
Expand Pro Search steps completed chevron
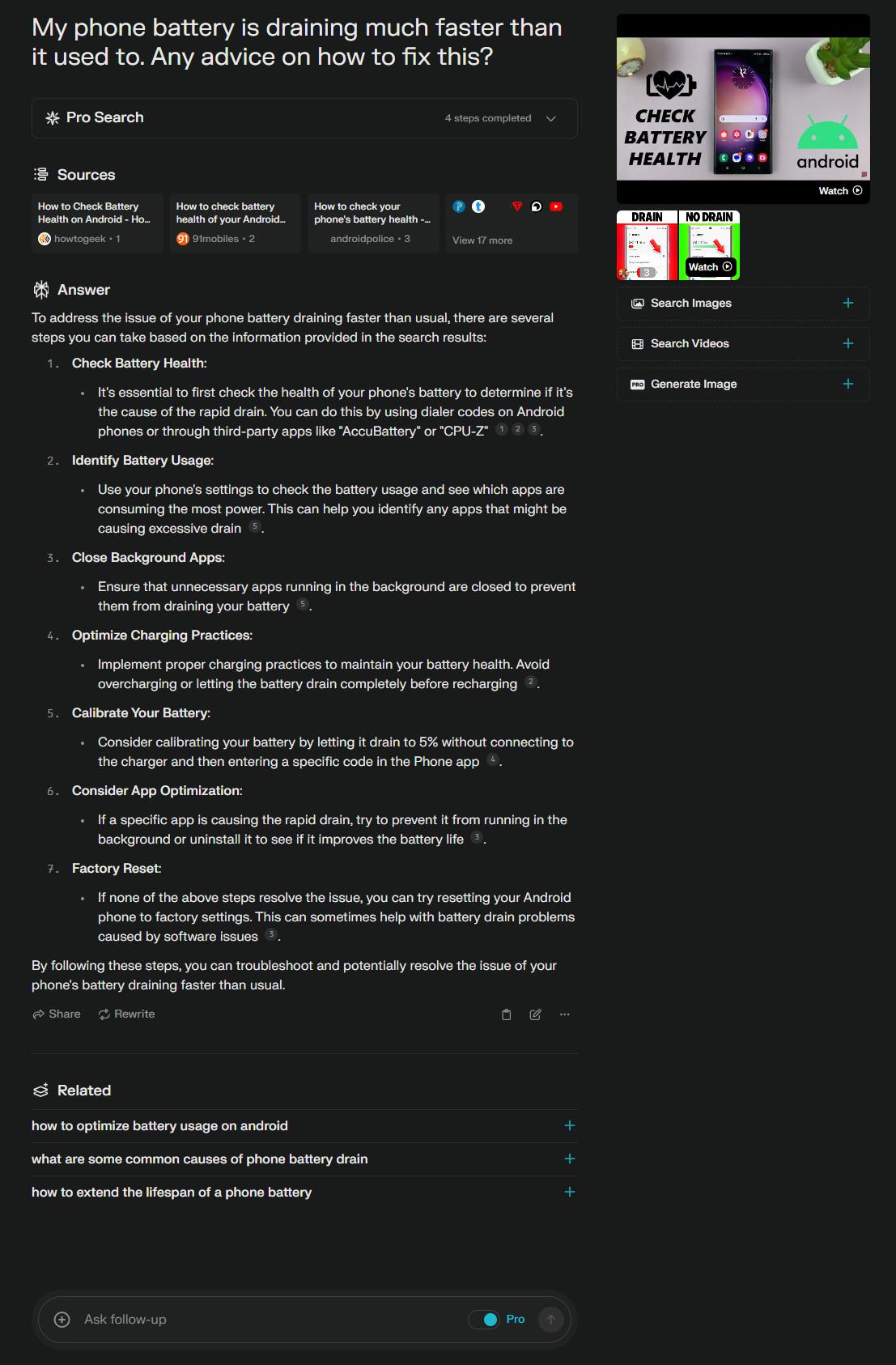pos(551,118)
